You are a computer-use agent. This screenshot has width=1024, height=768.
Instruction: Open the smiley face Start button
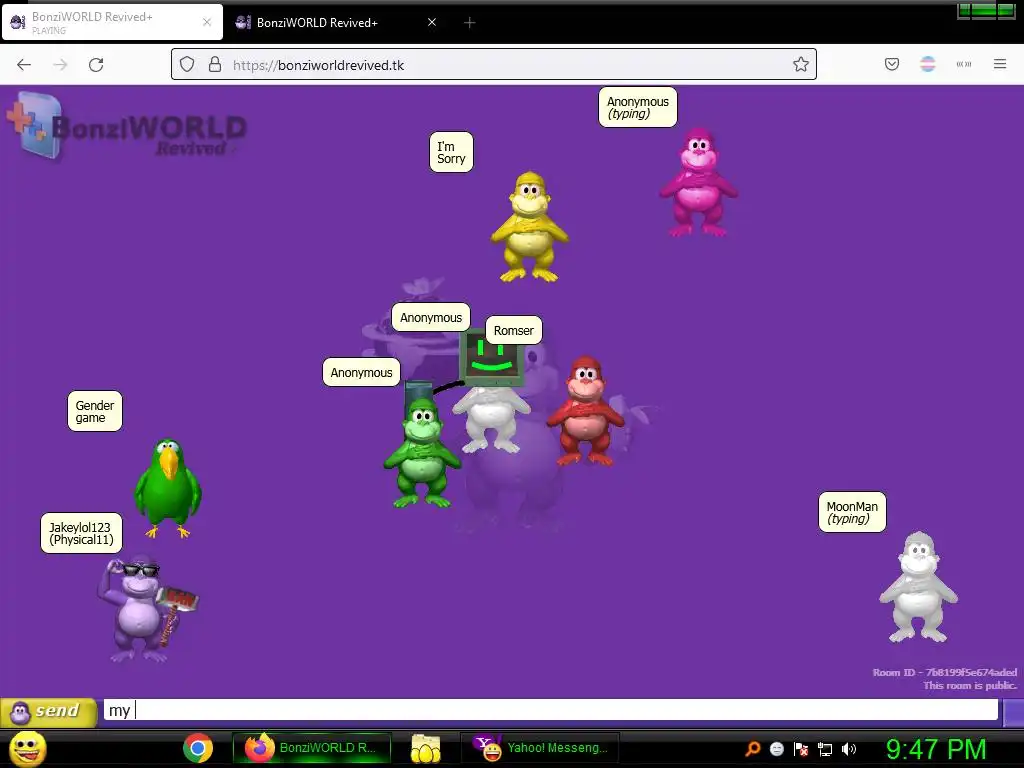pos(27,748)
